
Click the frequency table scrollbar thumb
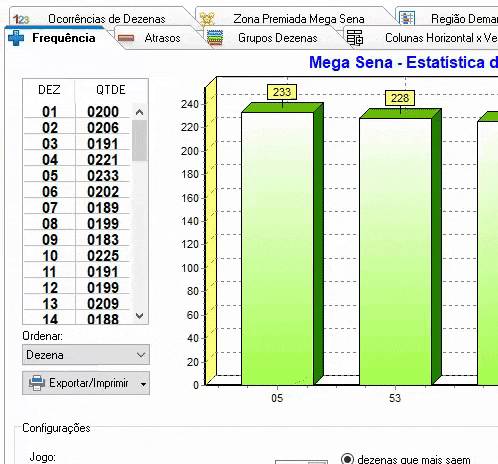pos(139,141)
